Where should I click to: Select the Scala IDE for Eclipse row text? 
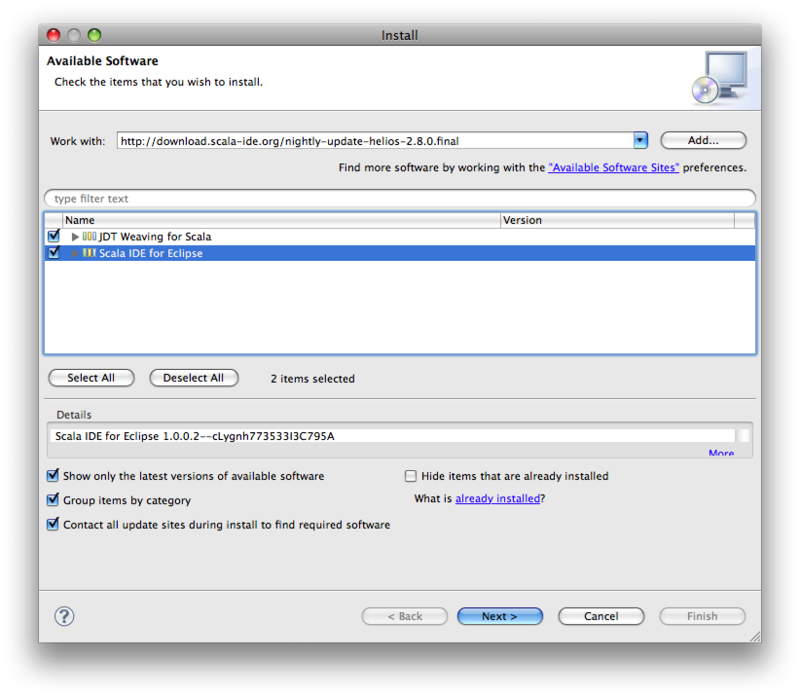151,253
